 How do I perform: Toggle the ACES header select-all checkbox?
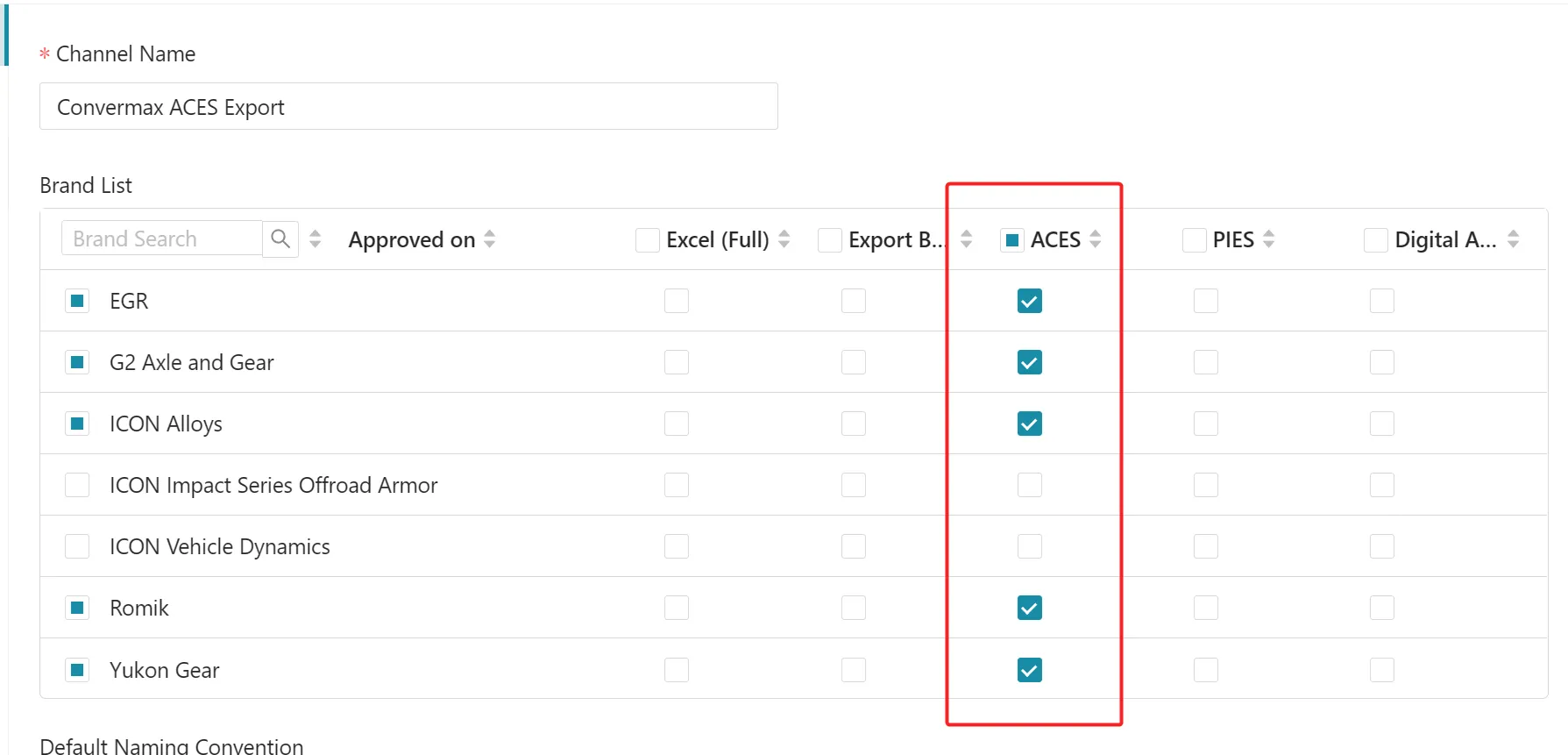click(1012, 239)
